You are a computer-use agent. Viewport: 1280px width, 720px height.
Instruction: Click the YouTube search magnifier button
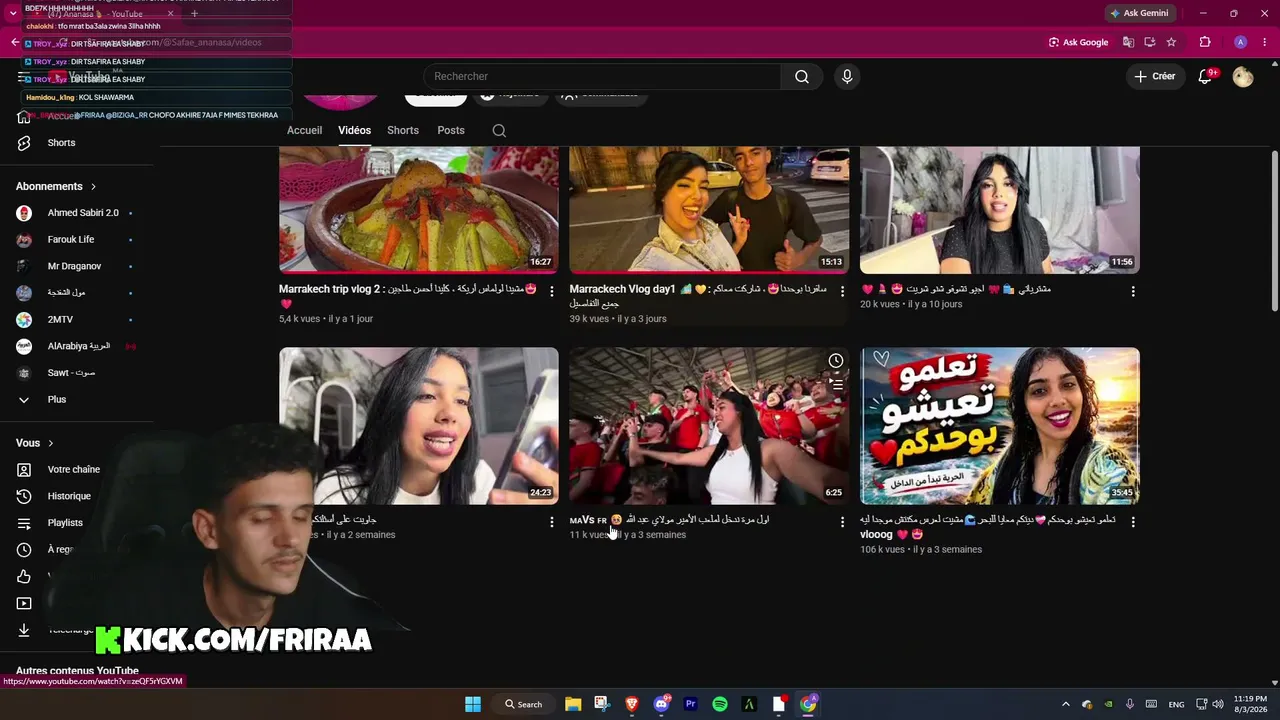tap(802, 77)
